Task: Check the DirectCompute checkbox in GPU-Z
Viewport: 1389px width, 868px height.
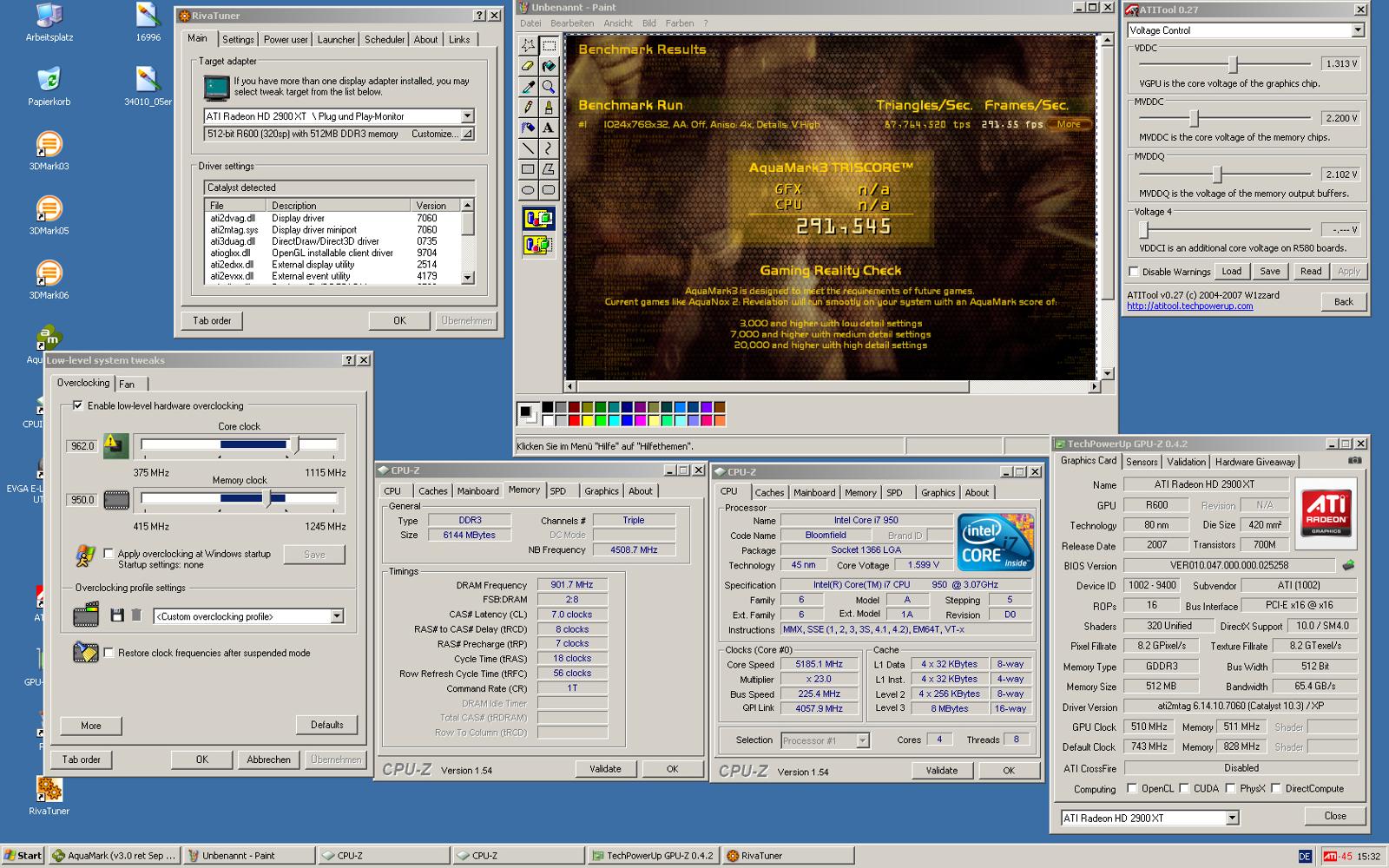Action: (1275, 788)
